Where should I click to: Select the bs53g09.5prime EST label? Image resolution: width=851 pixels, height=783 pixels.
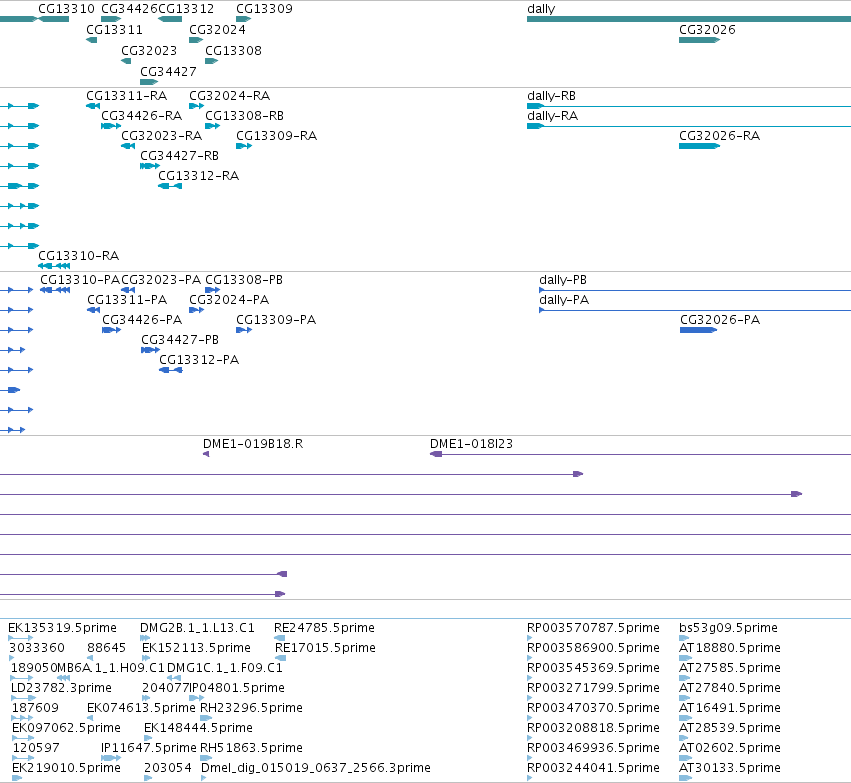click(x=728, y=628)
